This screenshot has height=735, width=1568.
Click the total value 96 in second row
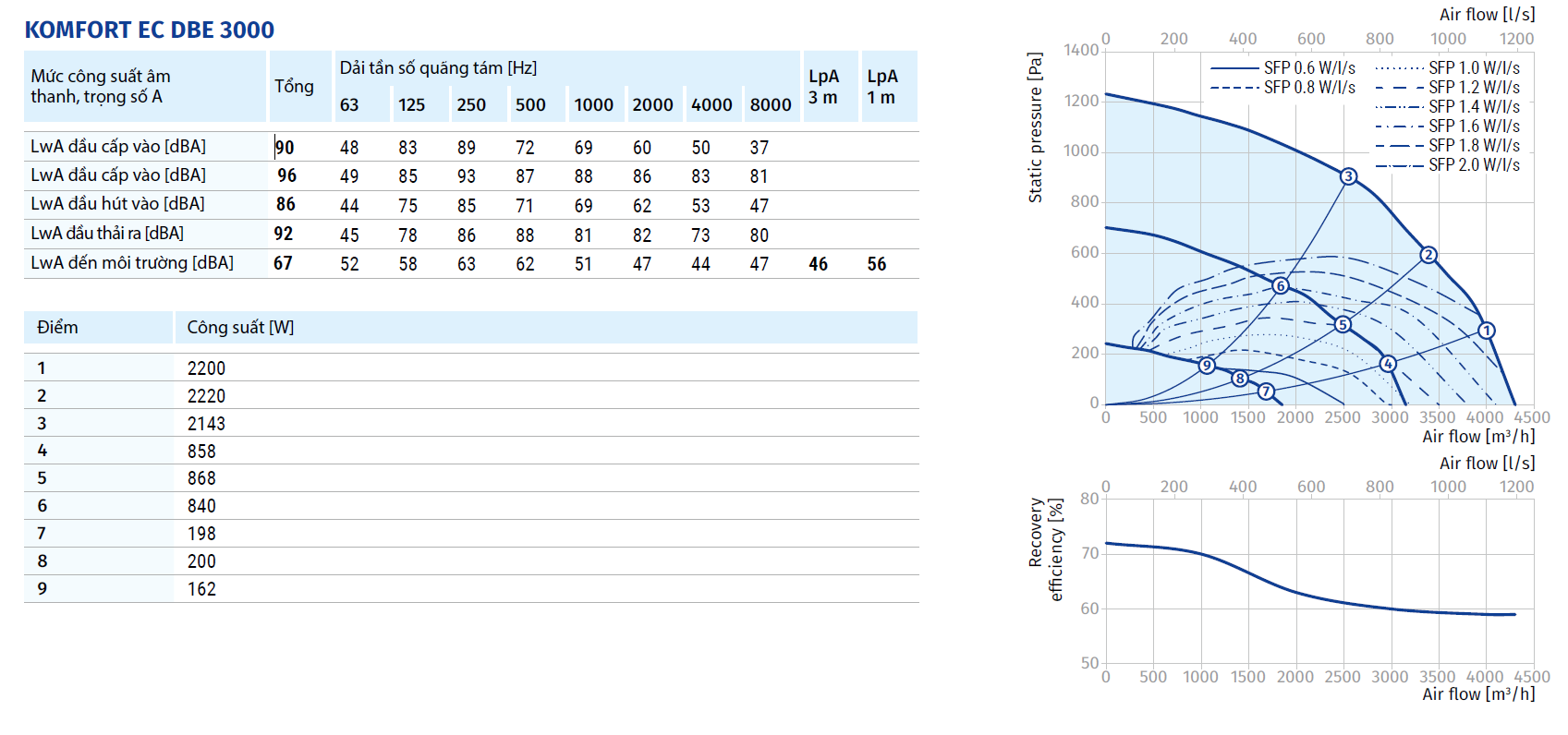(x=287, y=175)
